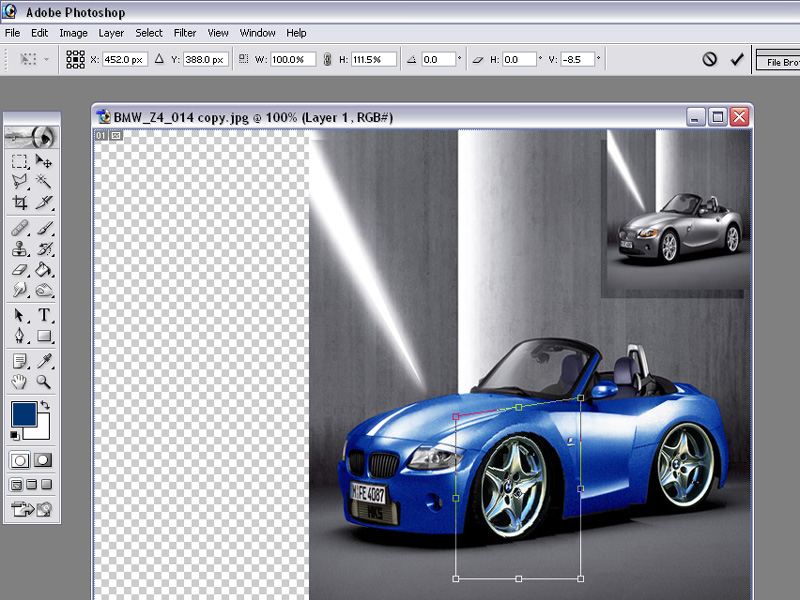Select the Hand tool
Screen dimensions: 800x600
[x=19, y=381]
